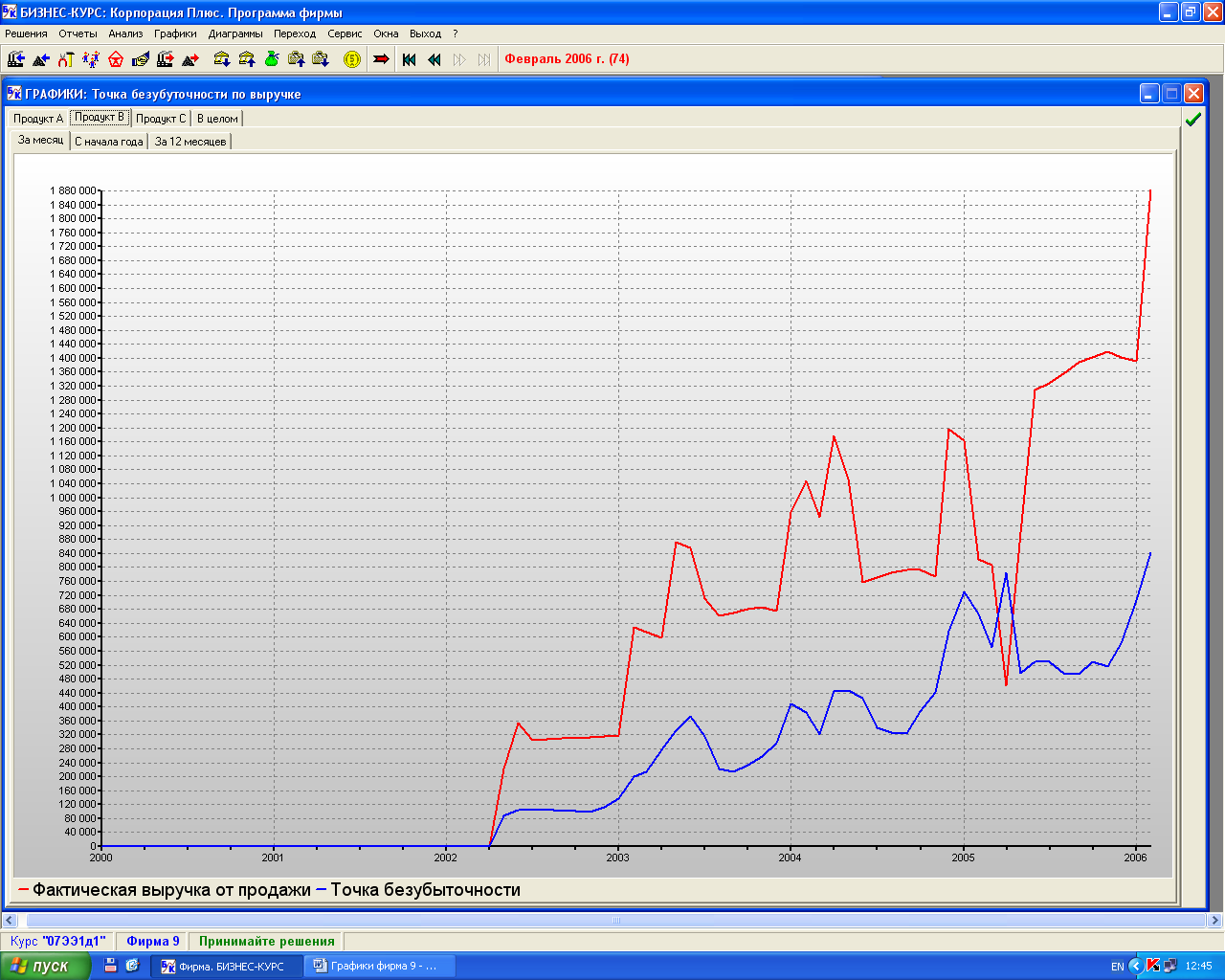
Task: Click the horizontal scrollbar thumb
Action: [616, 921]
